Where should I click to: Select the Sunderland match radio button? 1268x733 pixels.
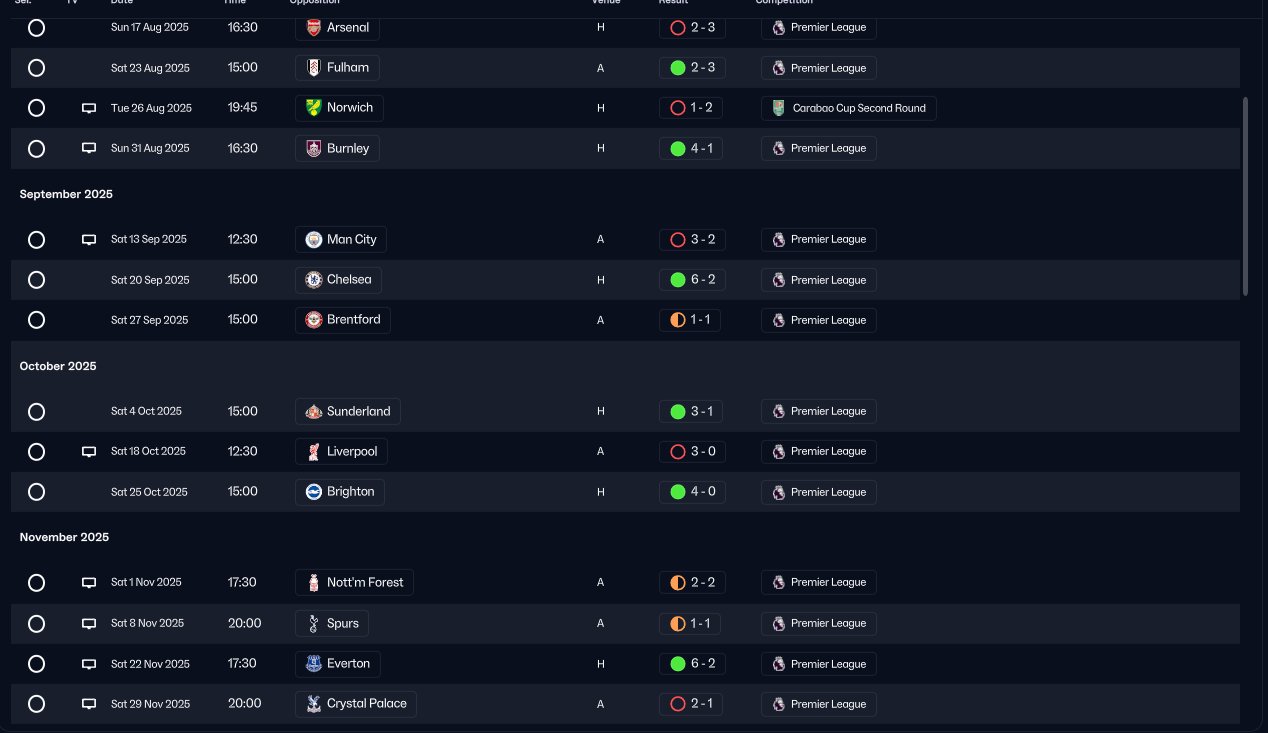click(x=36, y=411)
